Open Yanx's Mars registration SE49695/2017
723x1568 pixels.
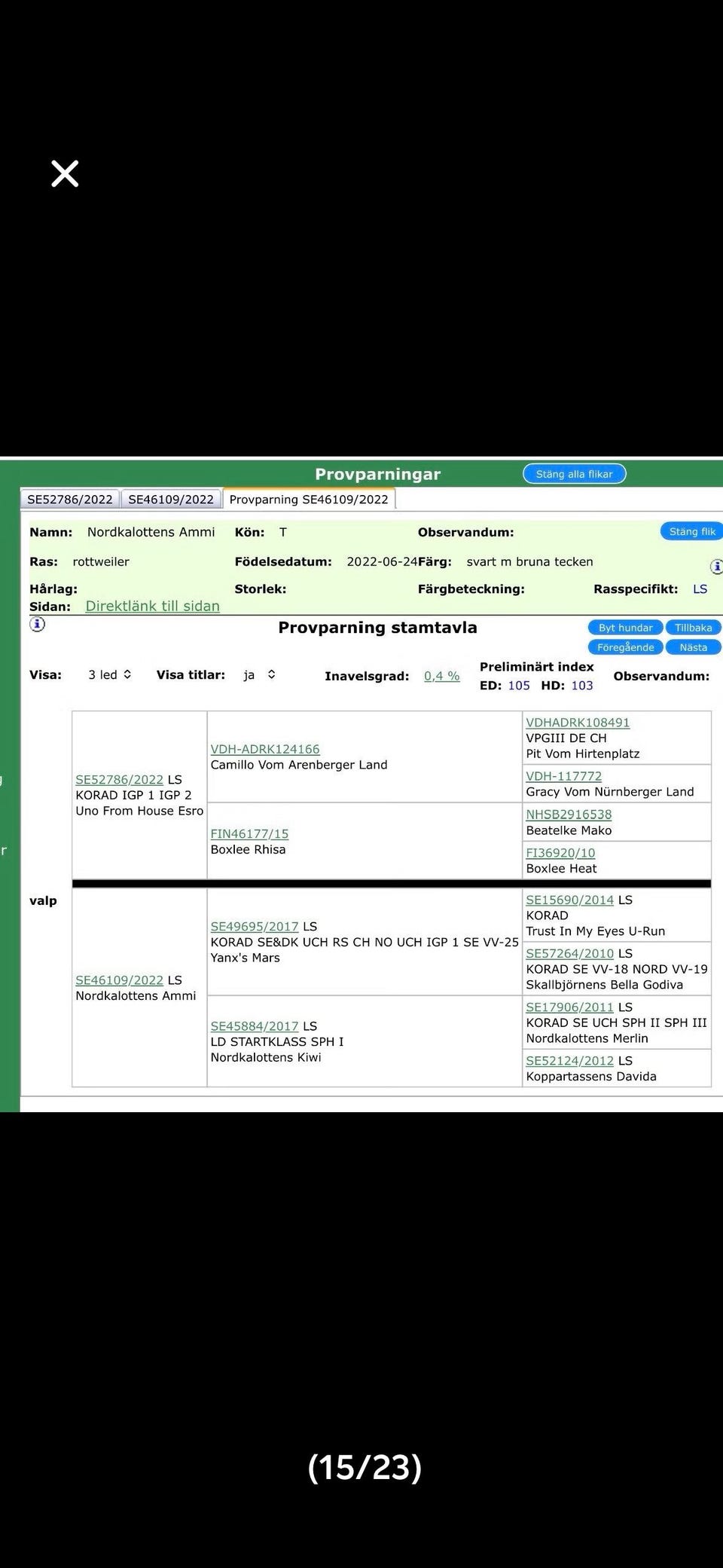[255, 926]
